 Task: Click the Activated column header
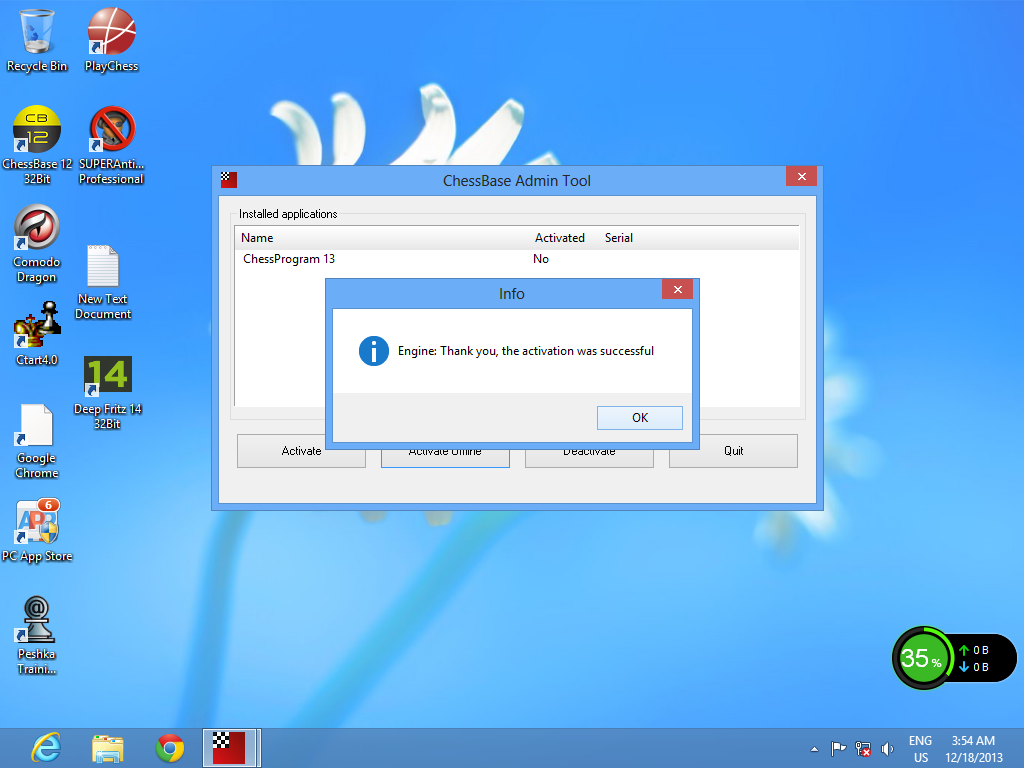tap(560, 238)
